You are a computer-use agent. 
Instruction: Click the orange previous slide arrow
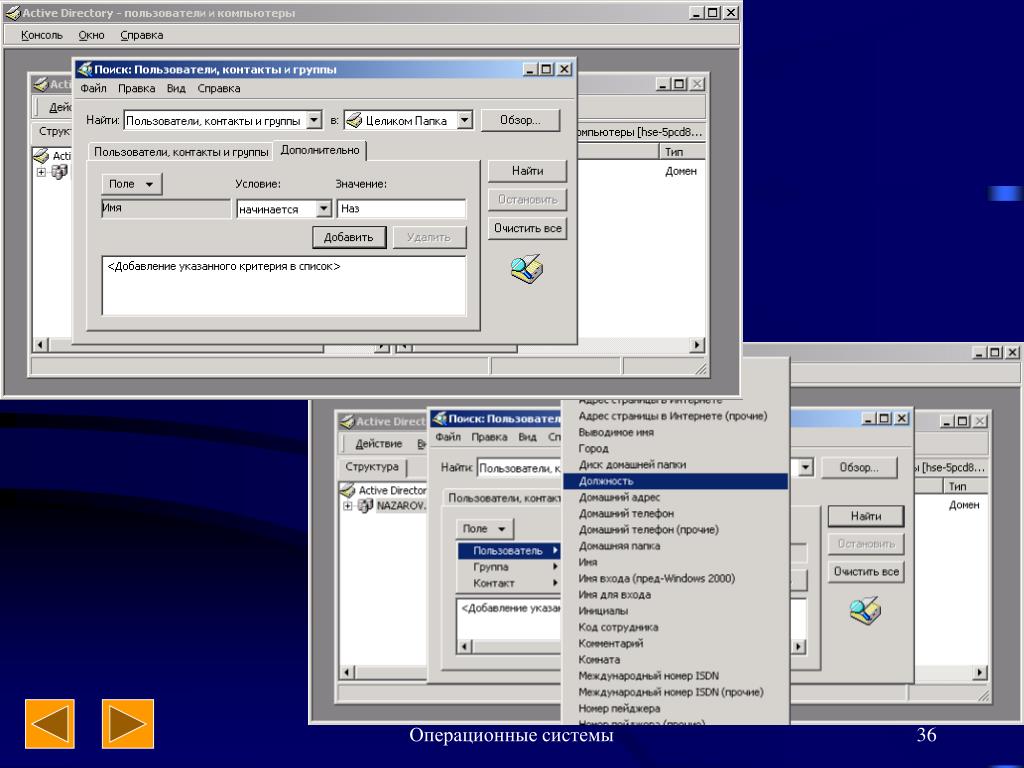pyautogui.click(x=50, y=724)
